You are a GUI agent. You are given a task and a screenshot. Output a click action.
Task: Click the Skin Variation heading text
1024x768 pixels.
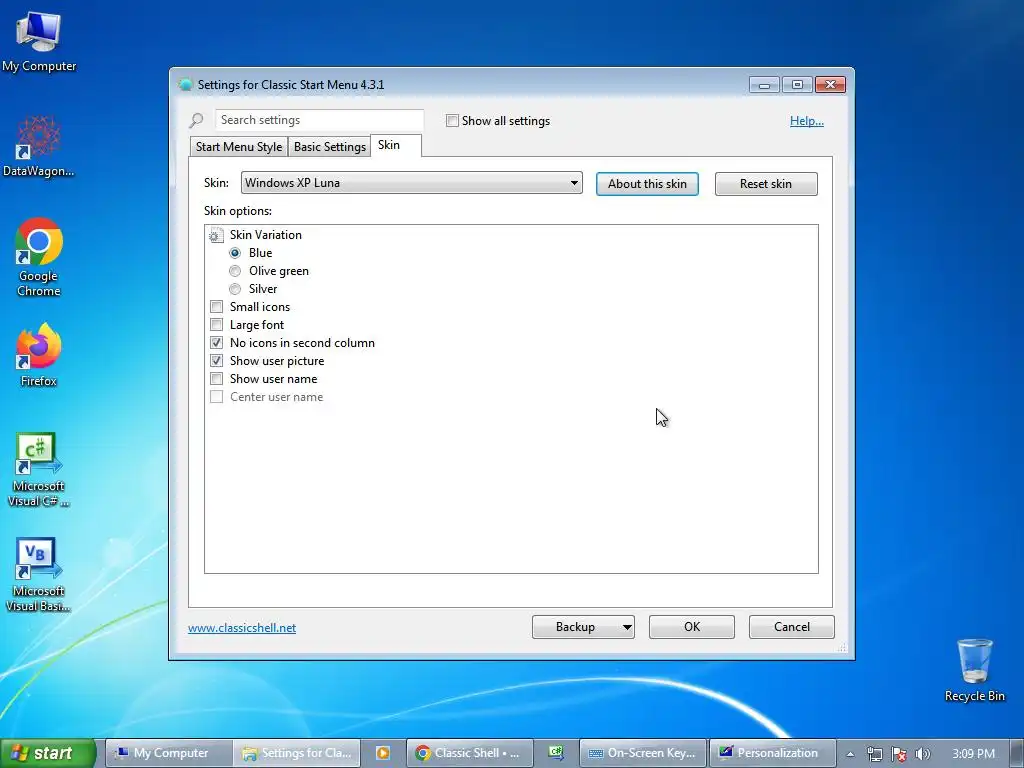pyautogui.click(x=266, y=235)
